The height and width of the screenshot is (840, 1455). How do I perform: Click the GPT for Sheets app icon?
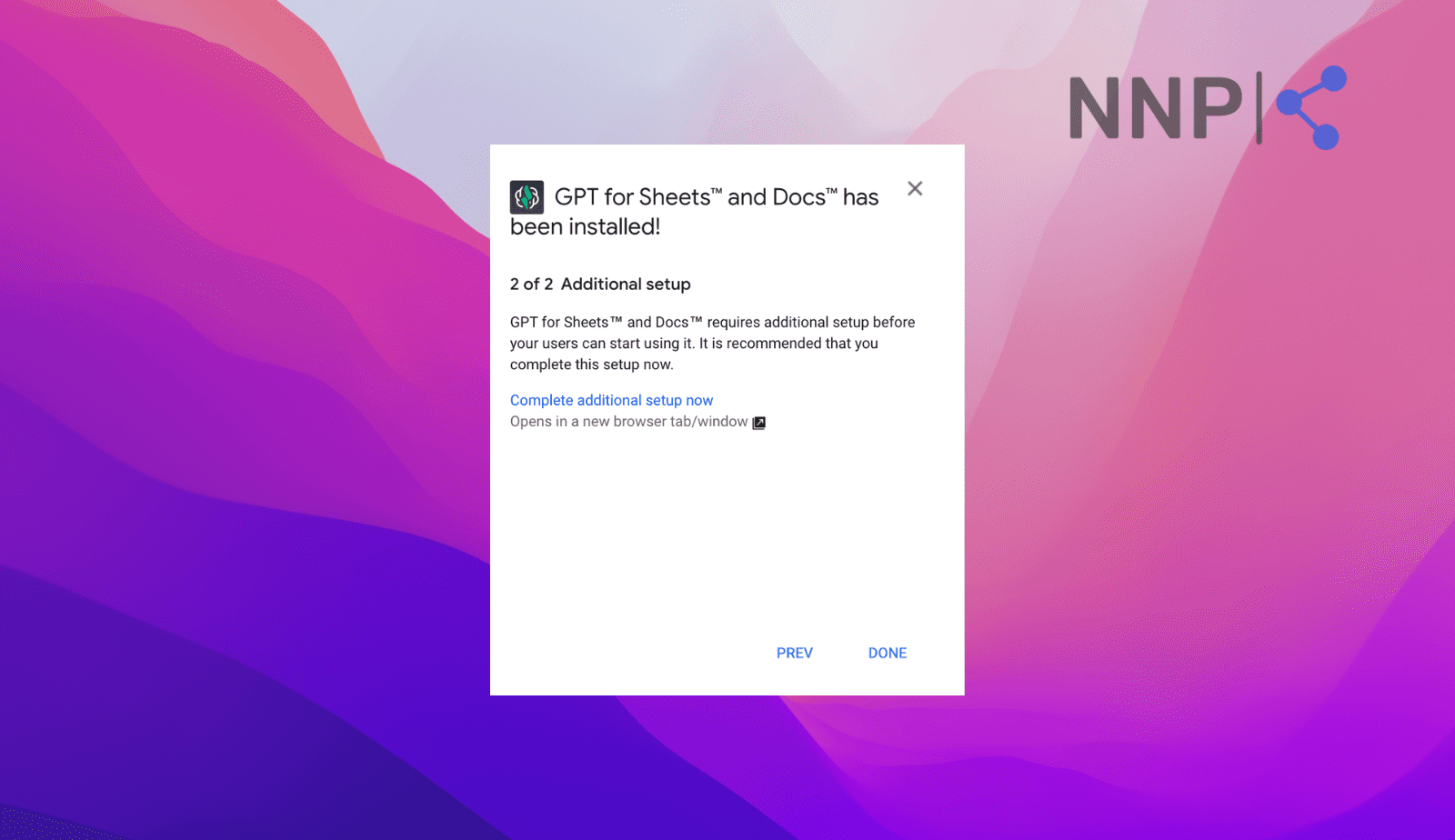tap(527, 197)
